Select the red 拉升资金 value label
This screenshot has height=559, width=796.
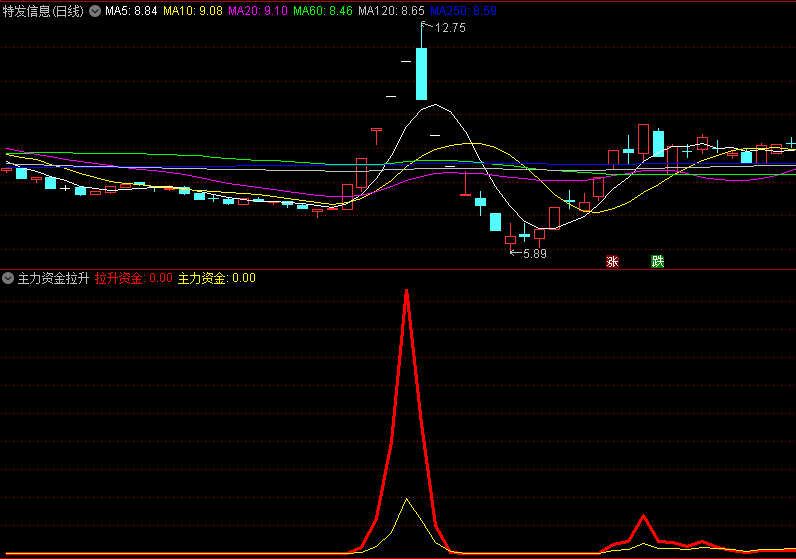click(x=134, y=278)
